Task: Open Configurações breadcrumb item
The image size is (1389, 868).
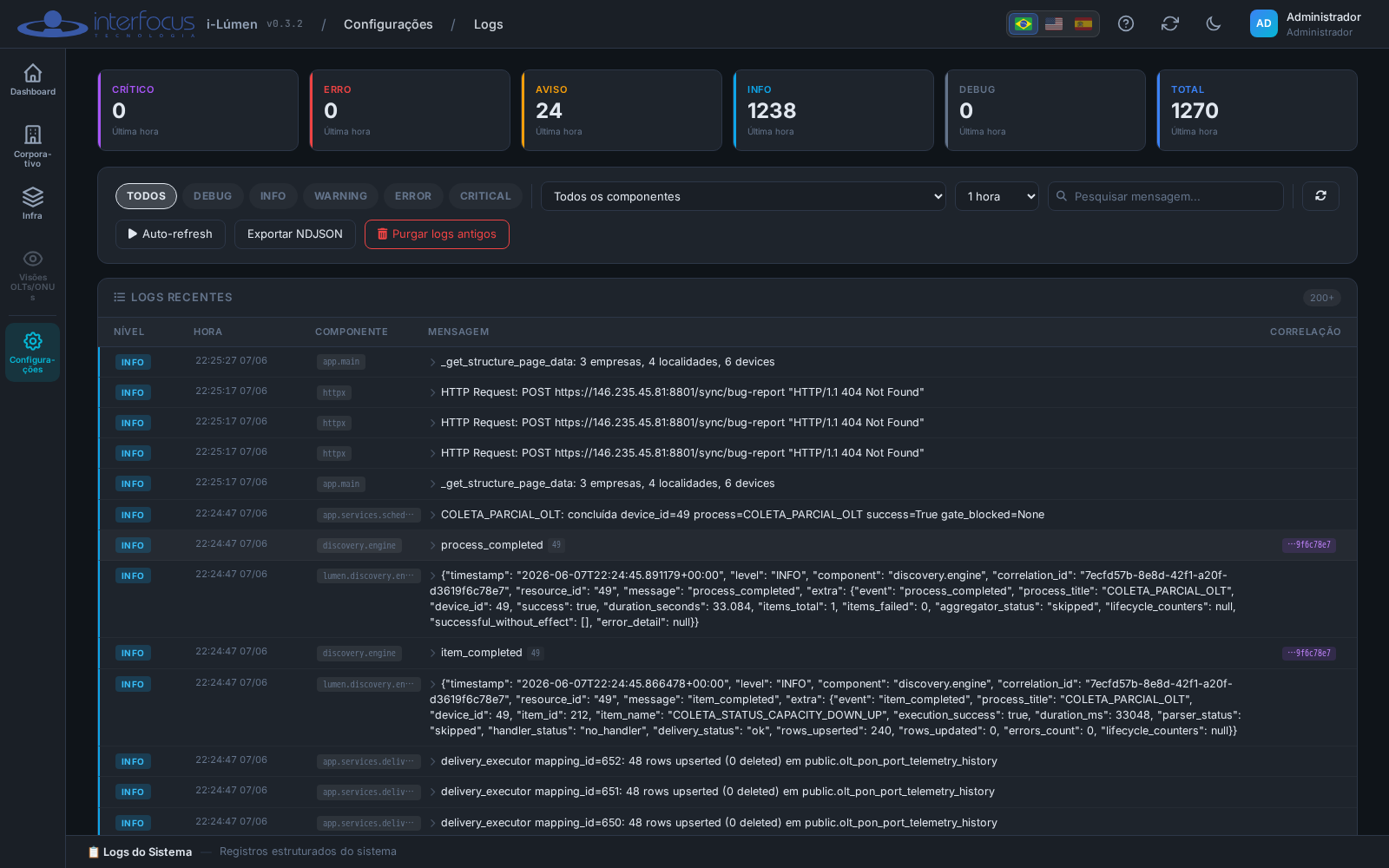Action: [x=388, y=24]
